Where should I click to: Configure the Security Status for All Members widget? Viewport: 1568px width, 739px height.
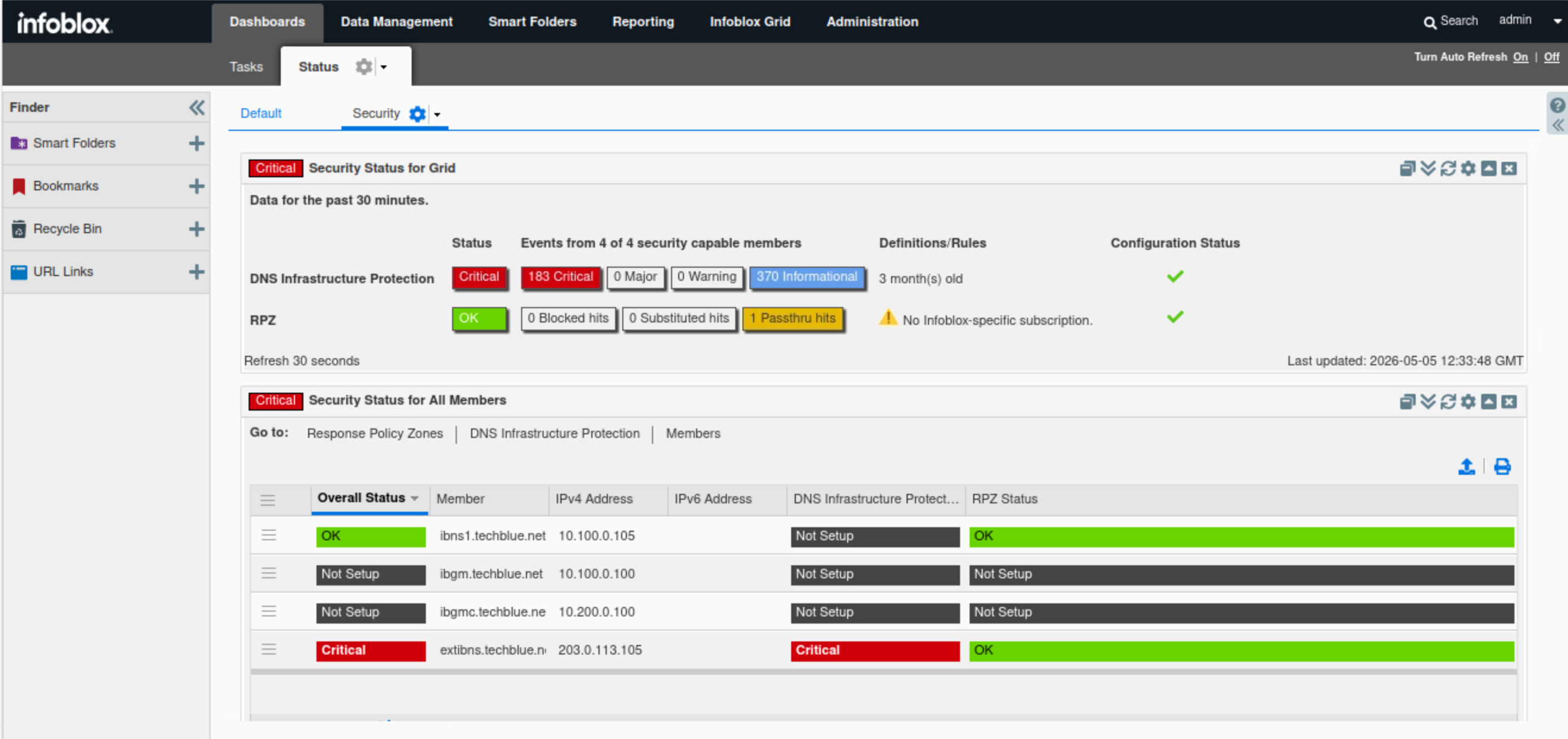point(1467,402)
